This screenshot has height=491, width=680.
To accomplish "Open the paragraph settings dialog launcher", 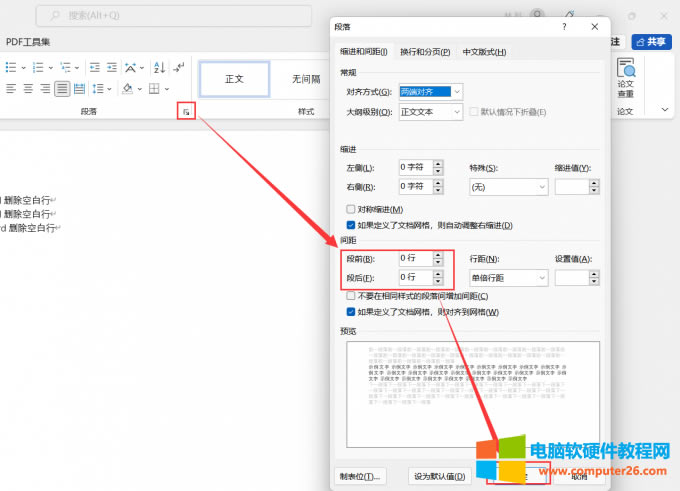I will tap(186, 112).
